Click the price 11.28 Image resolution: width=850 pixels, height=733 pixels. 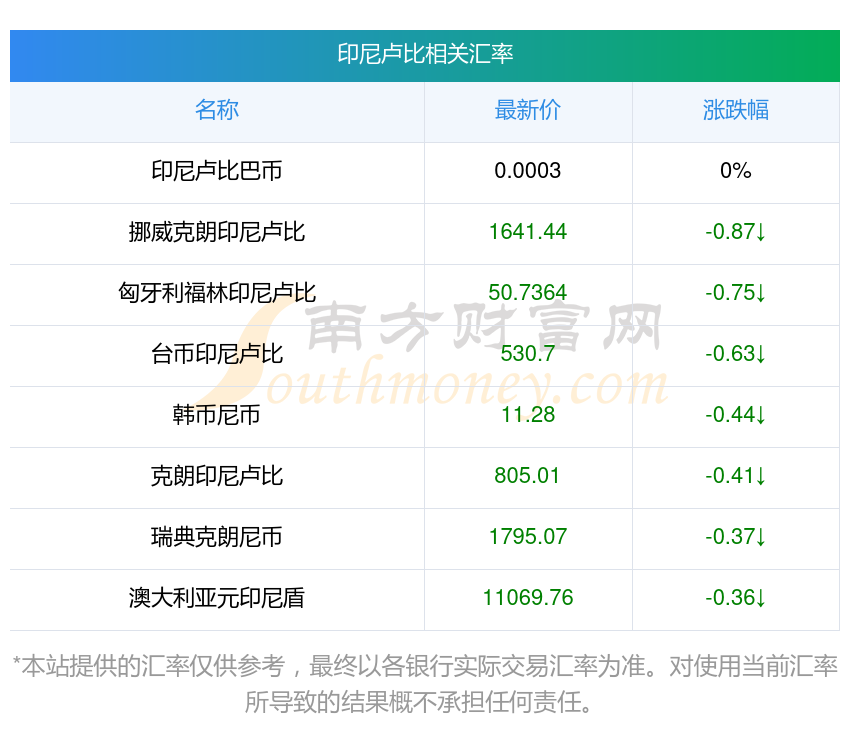[527, 415]
